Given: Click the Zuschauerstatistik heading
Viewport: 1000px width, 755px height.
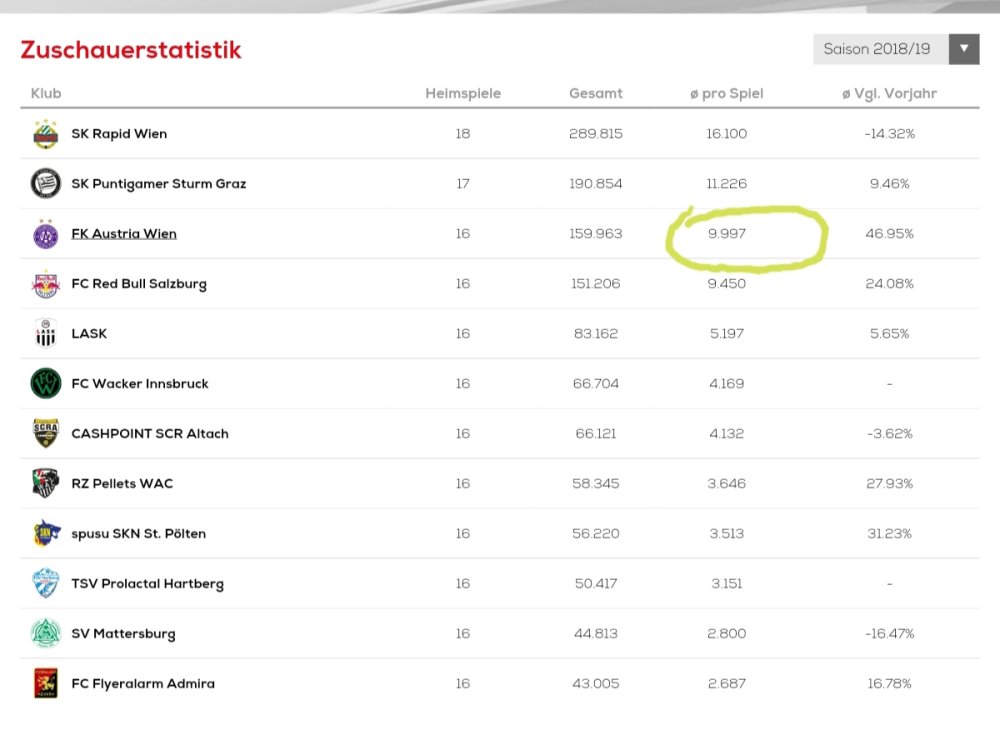Looking at the screenshot, I should coord(131,50).
